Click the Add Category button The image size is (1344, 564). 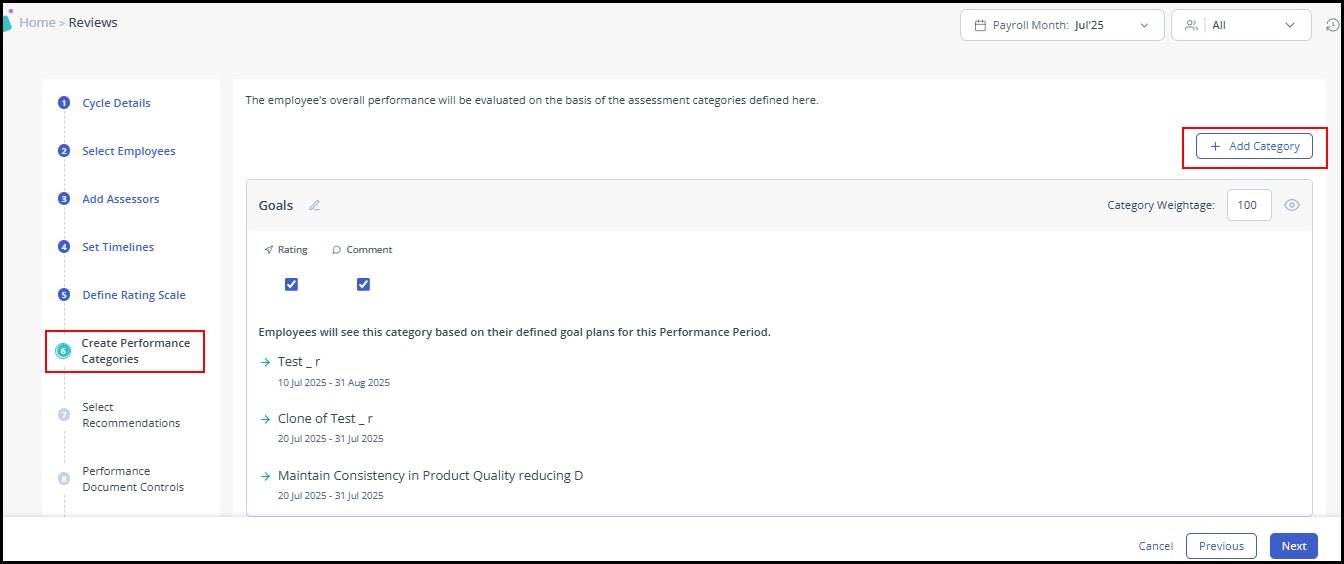pos(1254,146)
